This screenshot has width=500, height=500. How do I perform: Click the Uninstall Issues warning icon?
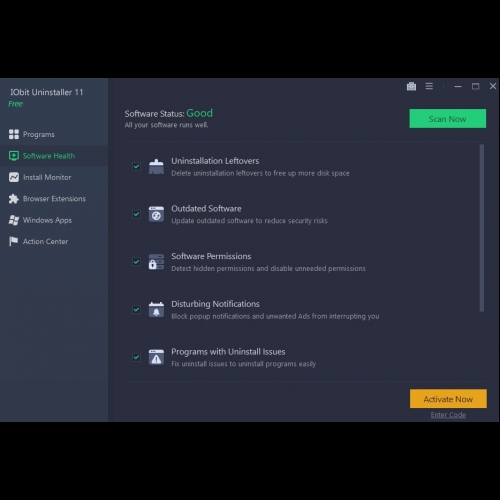pos(156,357)
